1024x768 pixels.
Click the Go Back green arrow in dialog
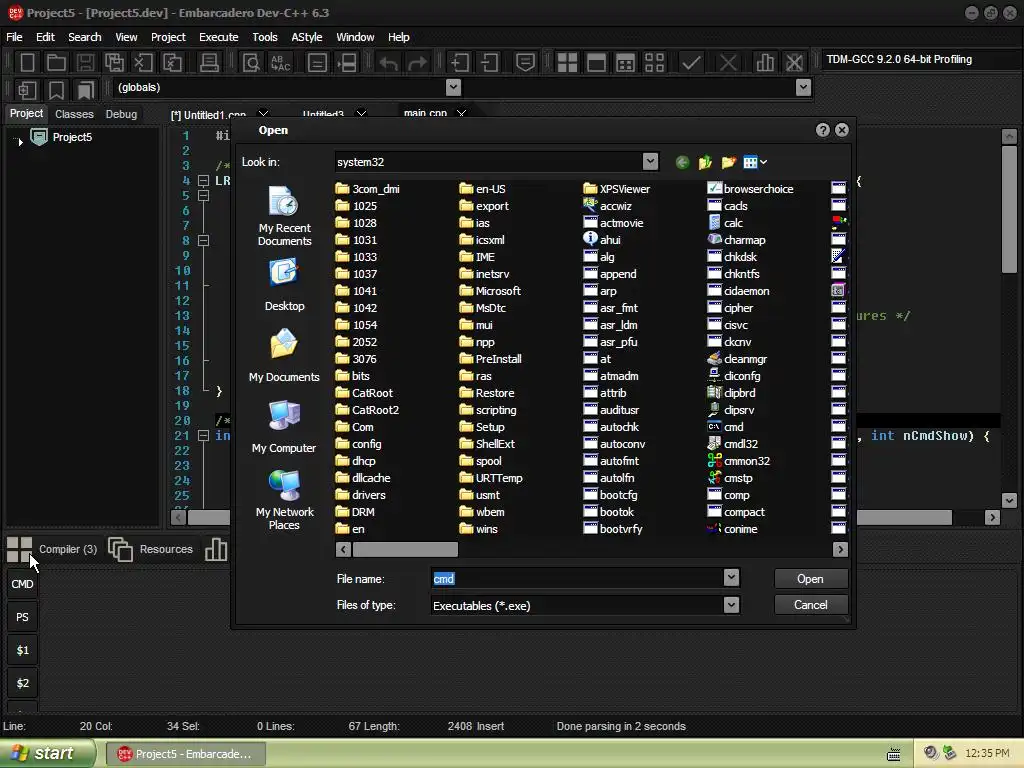point(682,162)
